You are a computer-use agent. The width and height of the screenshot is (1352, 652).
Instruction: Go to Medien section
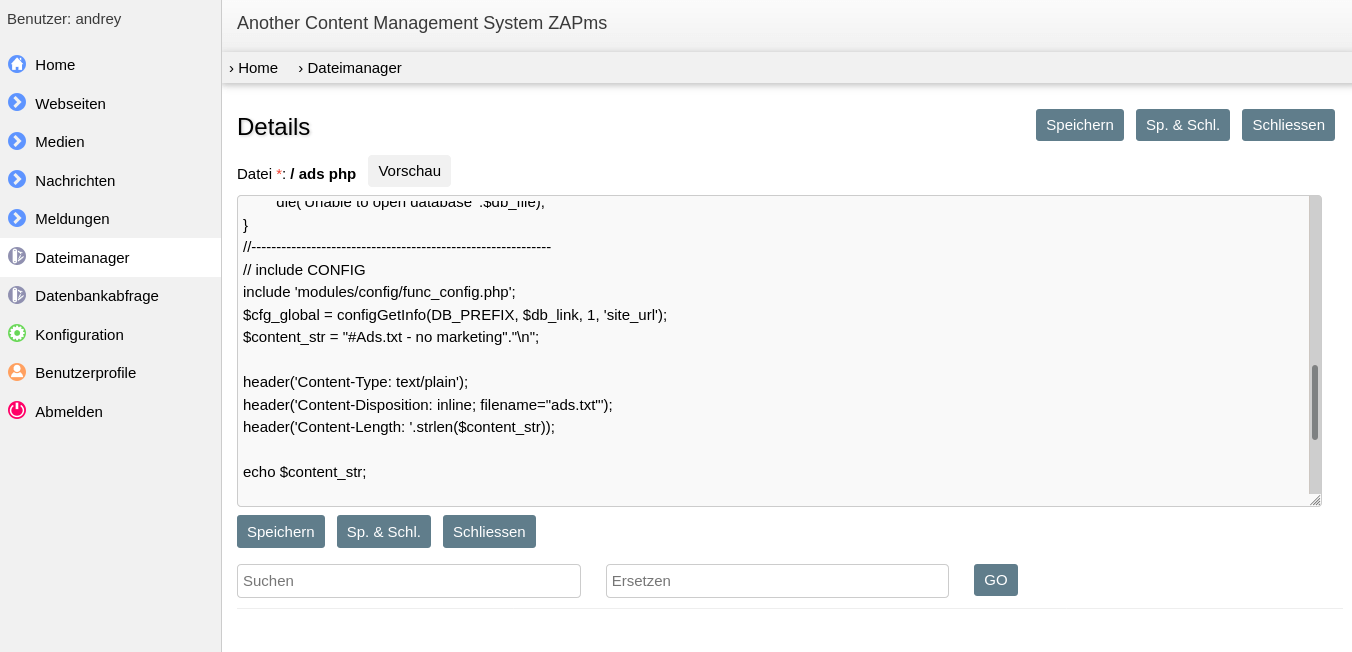[x=110, y=142]
